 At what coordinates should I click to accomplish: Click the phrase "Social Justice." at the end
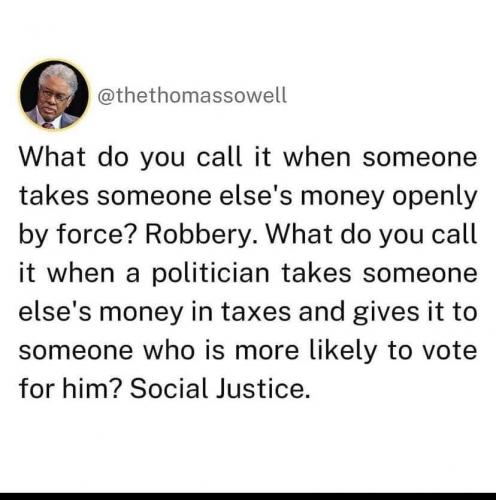[220, 389]
